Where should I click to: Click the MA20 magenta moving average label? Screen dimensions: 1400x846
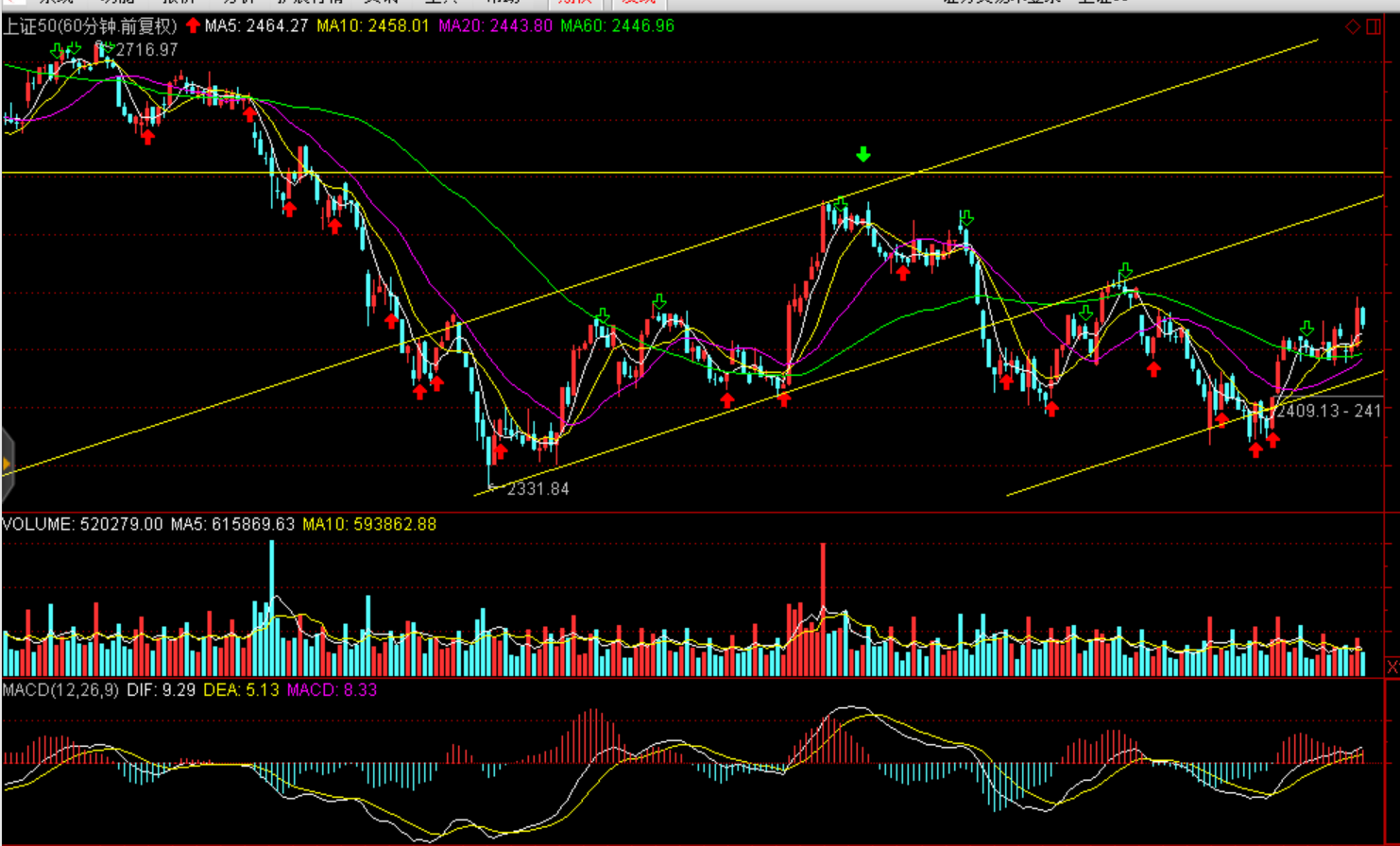(x=495, y=25)
